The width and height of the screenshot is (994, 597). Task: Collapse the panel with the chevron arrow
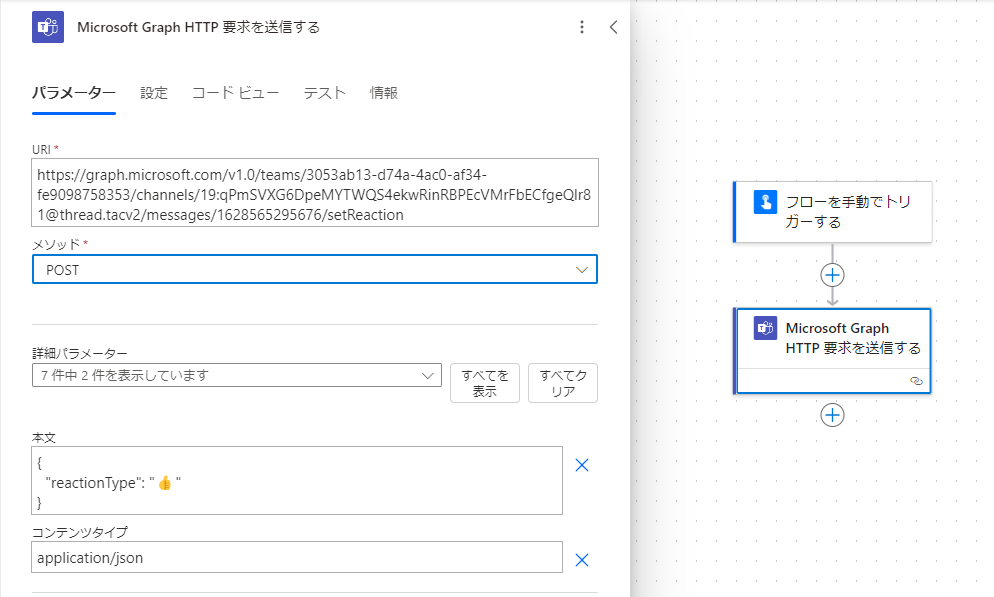coord(613,27)
